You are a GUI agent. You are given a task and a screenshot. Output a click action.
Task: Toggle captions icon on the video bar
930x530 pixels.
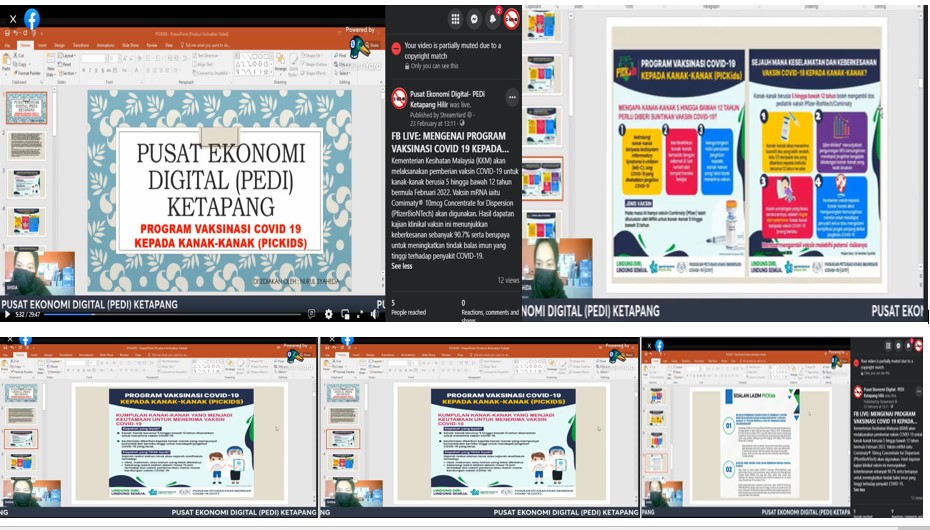311,314
